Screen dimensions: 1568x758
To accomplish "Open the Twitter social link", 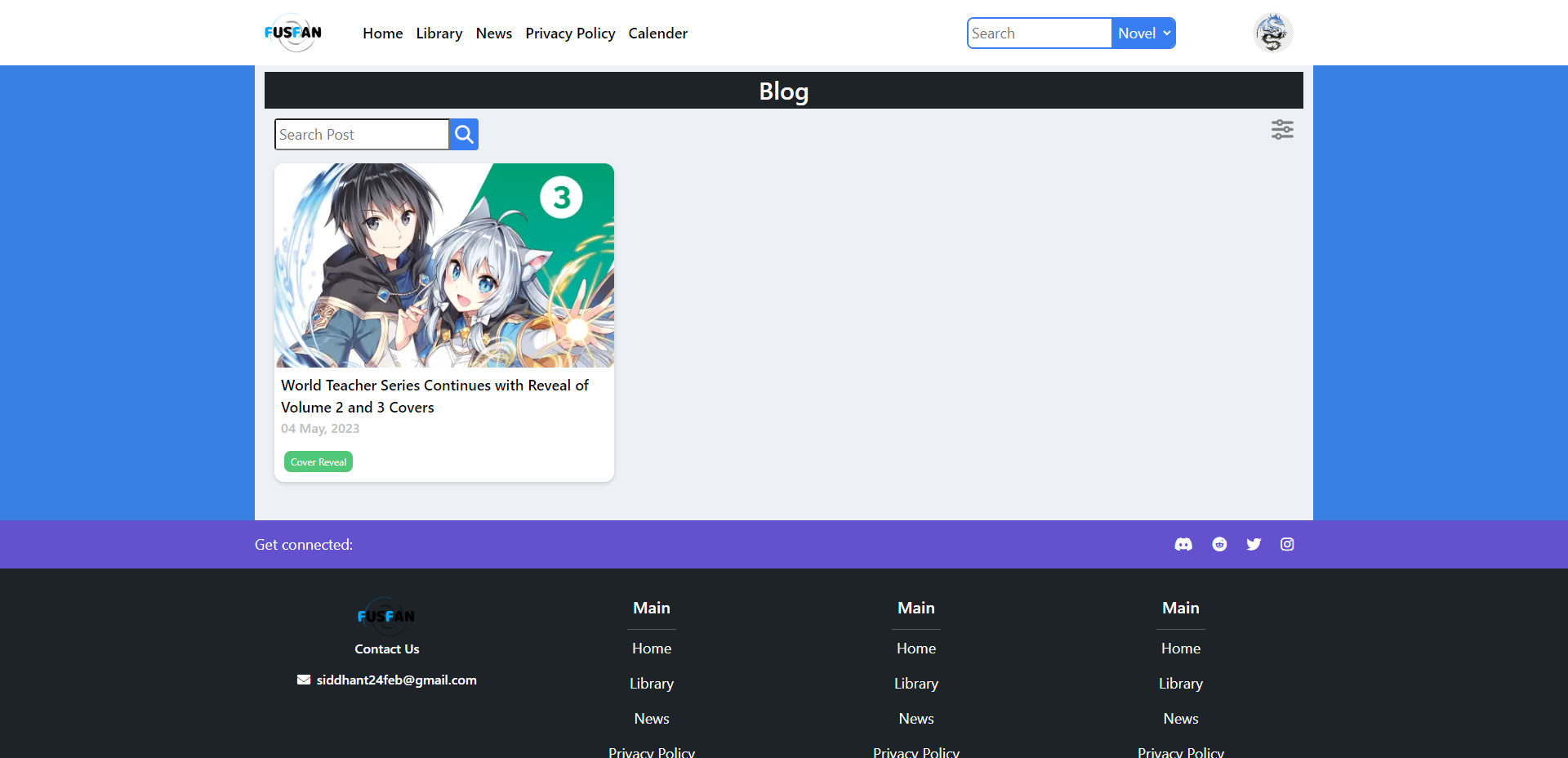I will [1254, 544].
